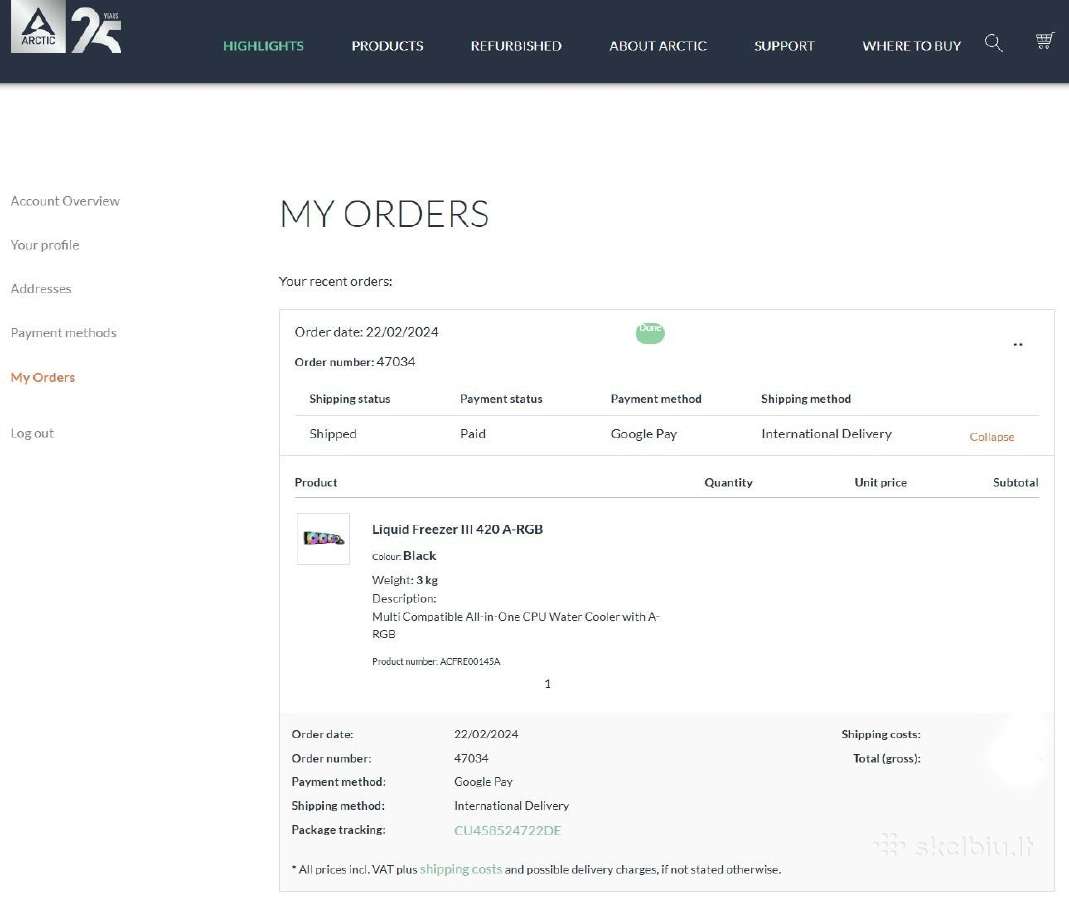1069x900 pixels.
Task: Collapse the order 47034 details
Action: click(992, 437)
